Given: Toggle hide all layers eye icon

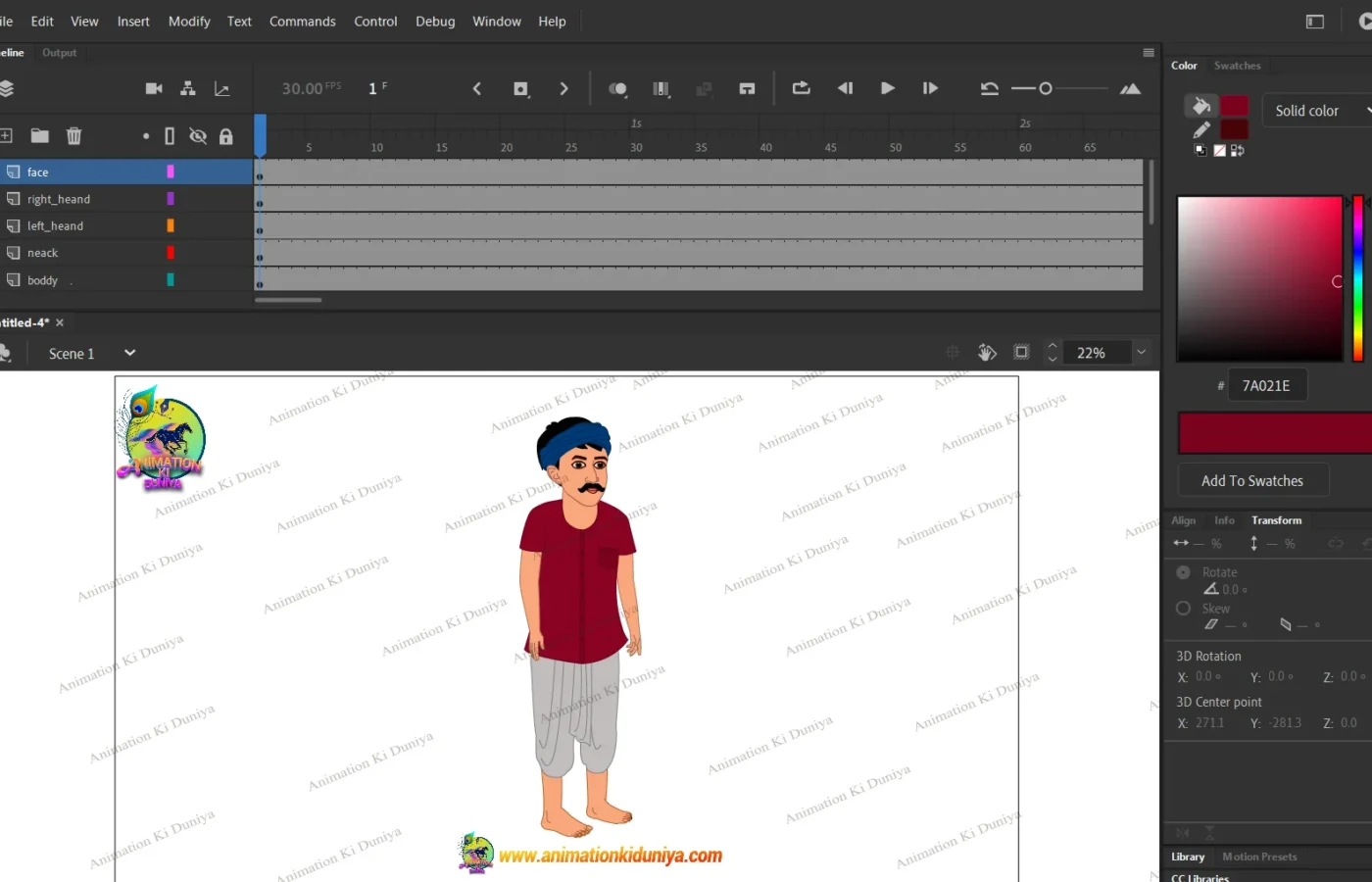Looking at the screenshot, I should [x=198, y=136].
